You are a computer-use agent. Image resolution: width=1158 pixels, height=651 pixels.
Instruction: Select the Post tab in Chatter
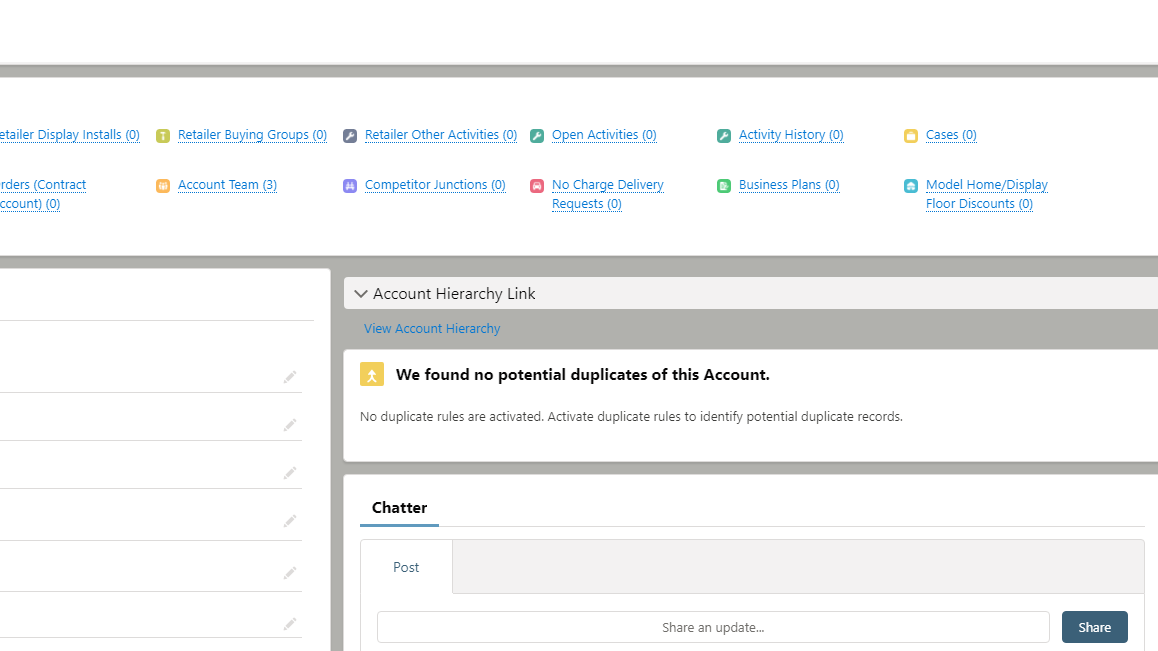[406, 567]
